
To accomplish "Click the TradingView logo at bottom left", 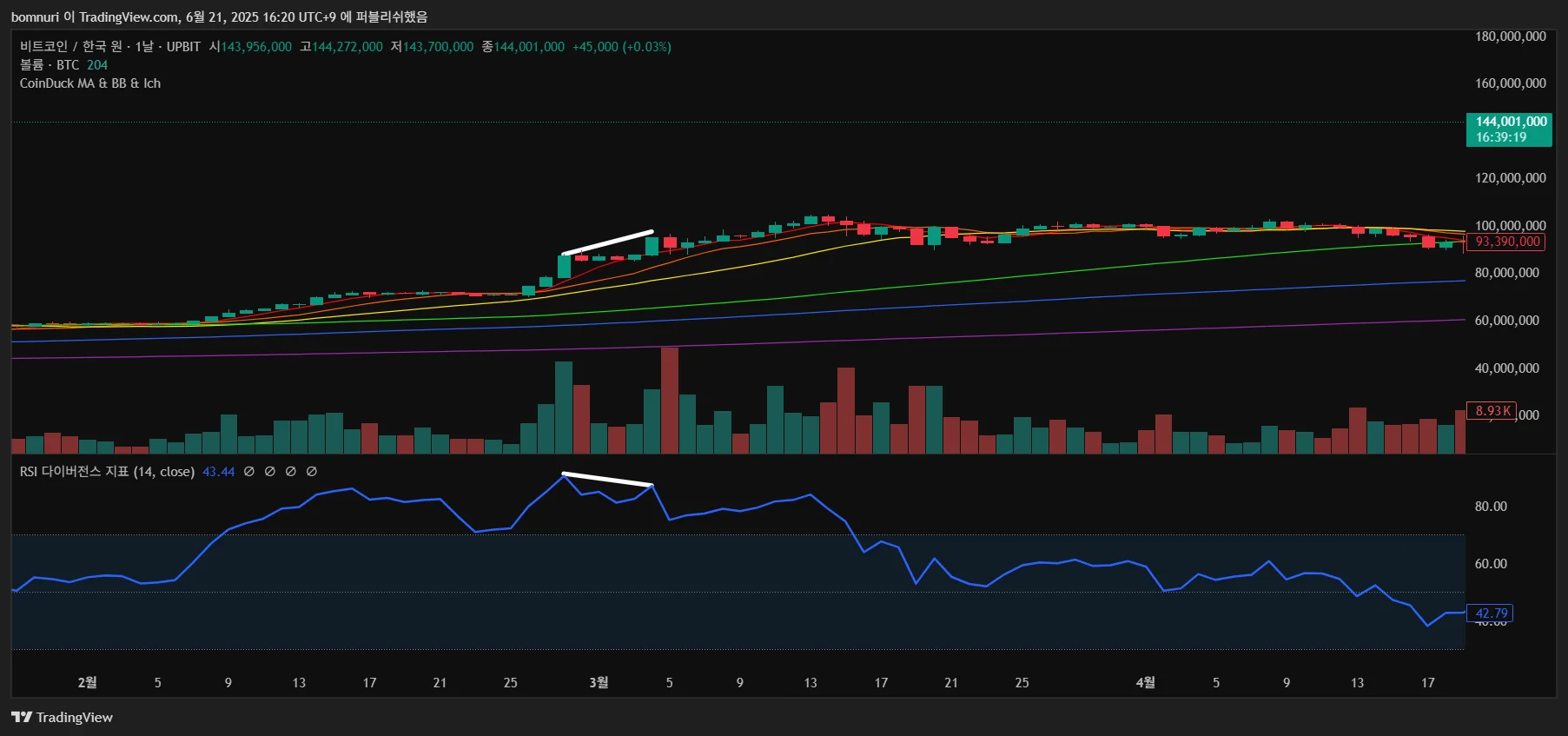I will click(62, 717).
